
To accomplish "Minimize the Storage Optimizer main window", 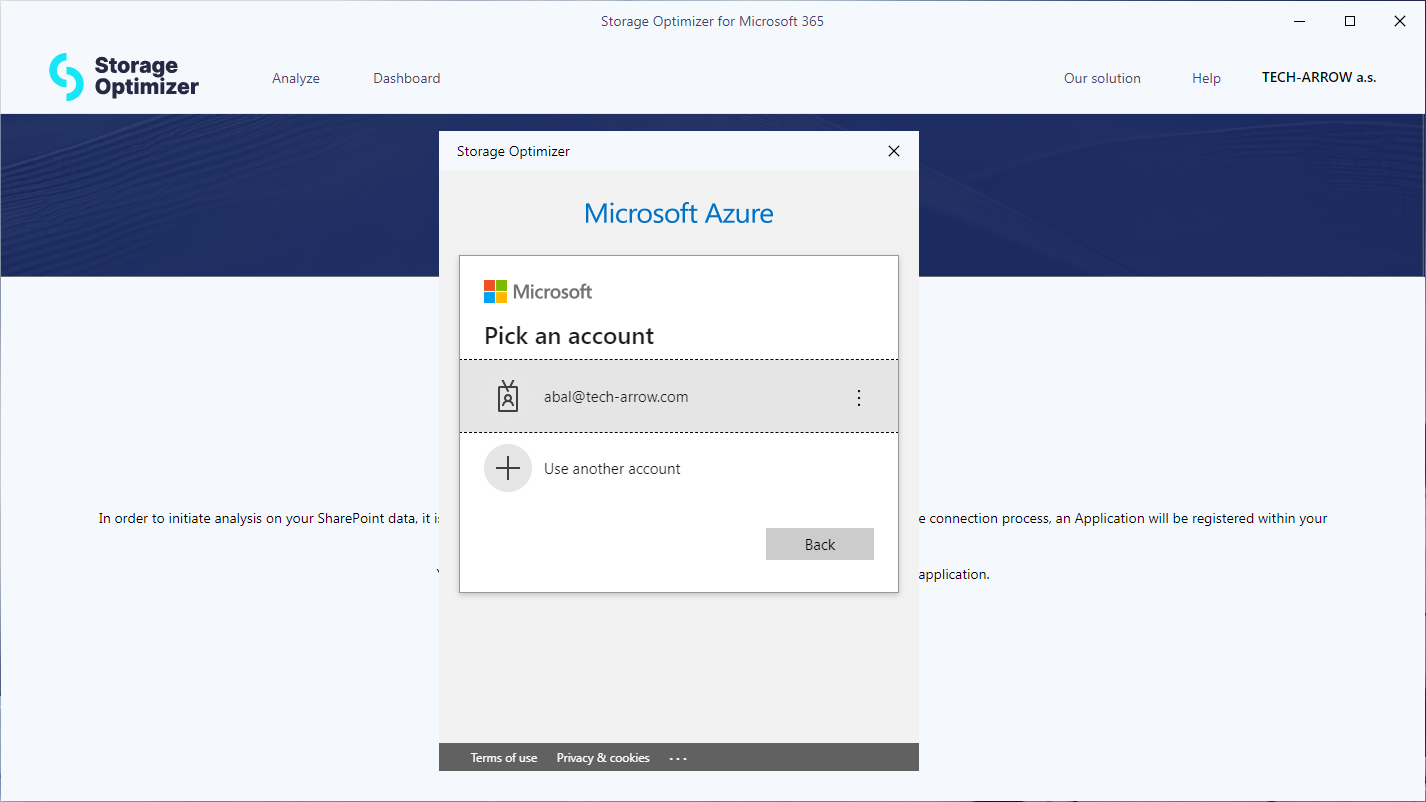I will [x=1299, y=21].
